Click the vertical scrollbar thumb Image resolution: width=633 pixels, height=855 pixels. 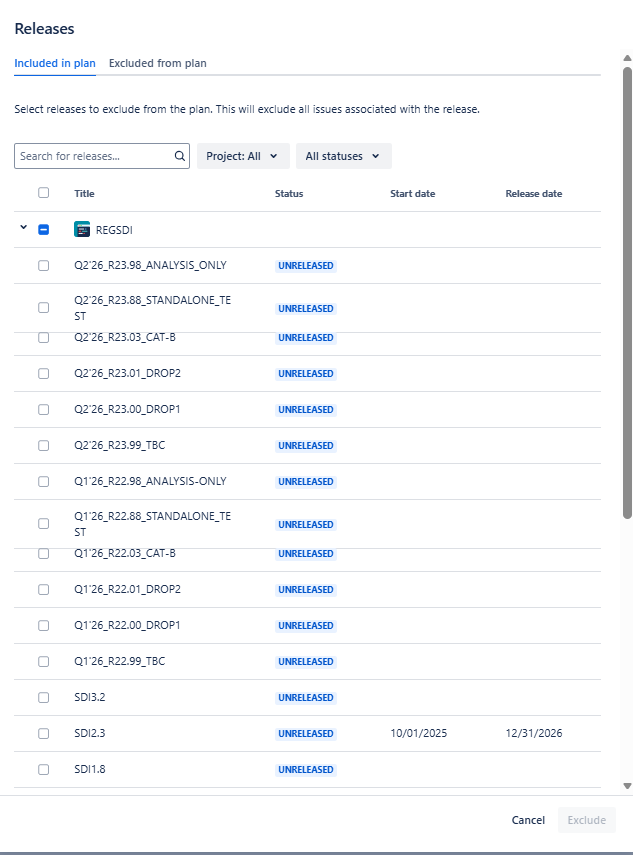coord(628,292)
